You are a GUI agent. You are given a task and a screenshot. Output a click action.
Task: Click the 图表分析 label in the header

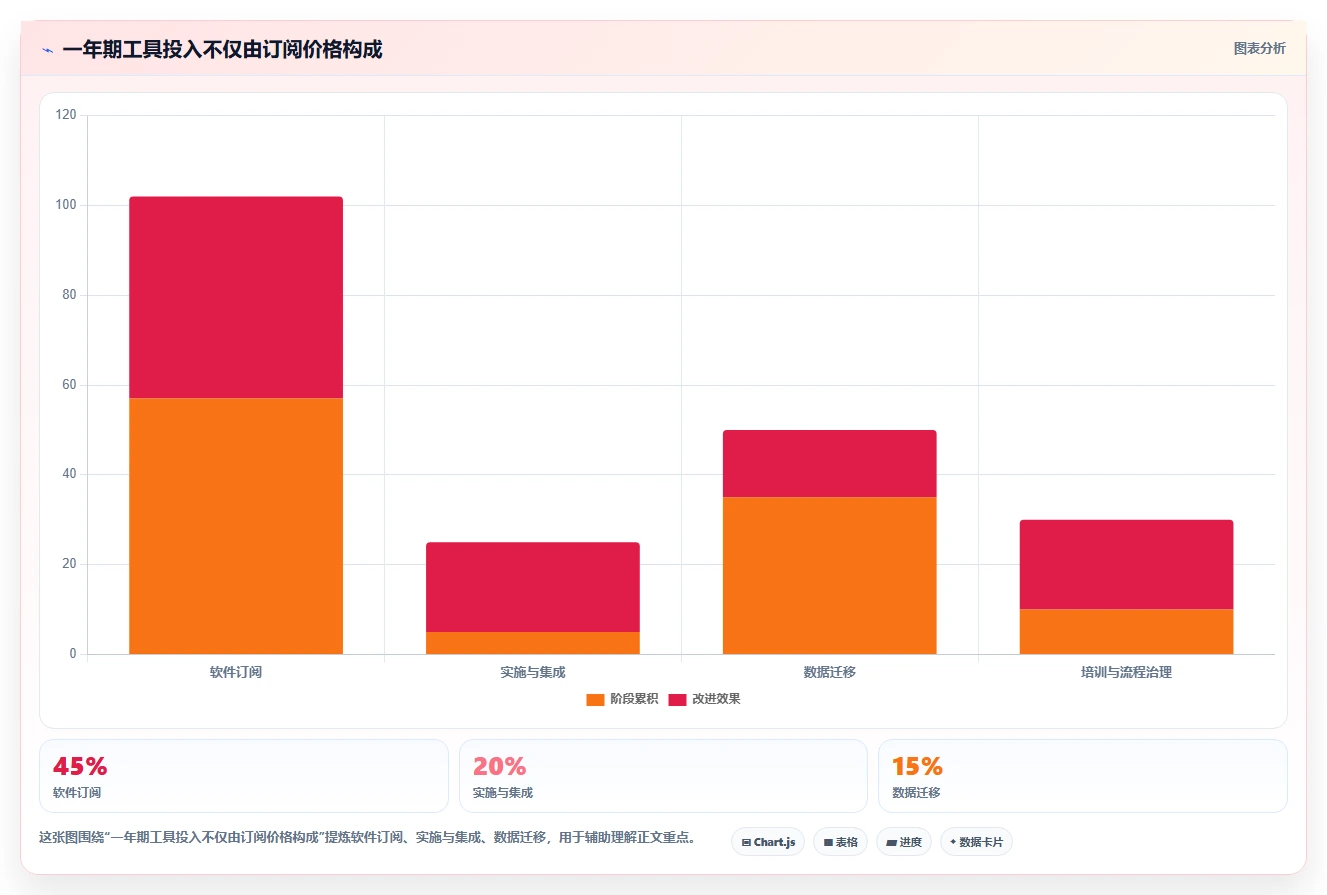(x=1259, y=48)
